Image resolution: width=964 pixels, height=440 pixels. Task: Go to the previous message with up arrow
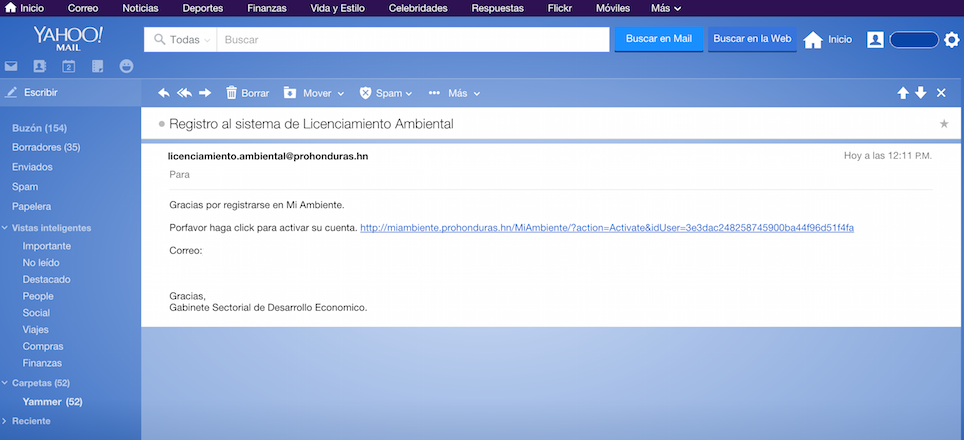[903, 93]
